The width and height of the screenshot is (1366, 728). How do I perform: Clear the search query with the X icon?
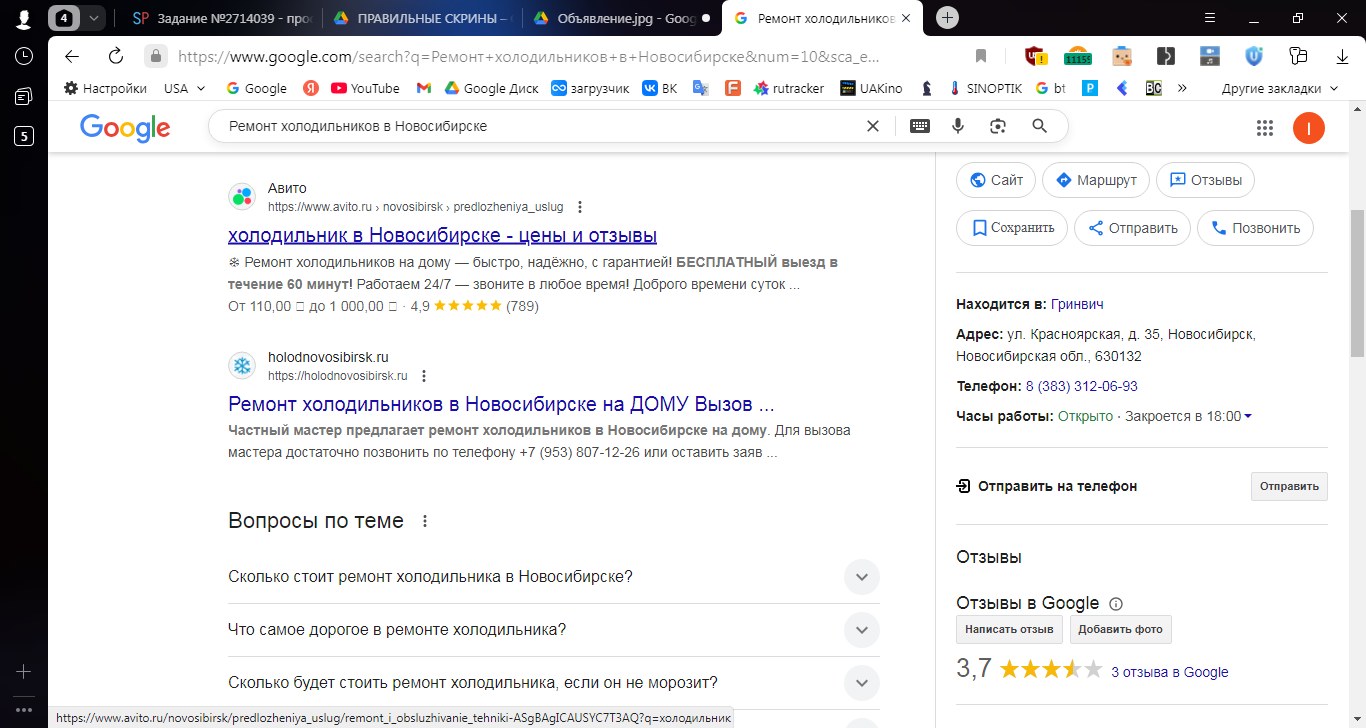coord(873,126)
